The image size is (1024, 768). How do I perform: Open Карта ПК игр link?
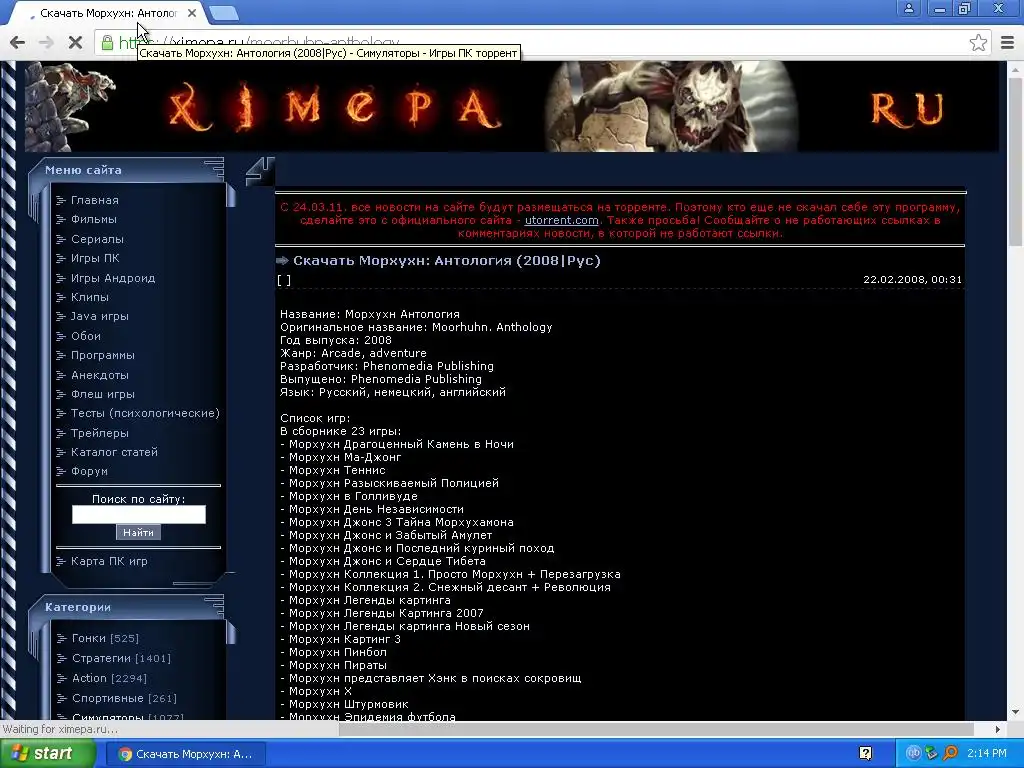click(109, 561)
